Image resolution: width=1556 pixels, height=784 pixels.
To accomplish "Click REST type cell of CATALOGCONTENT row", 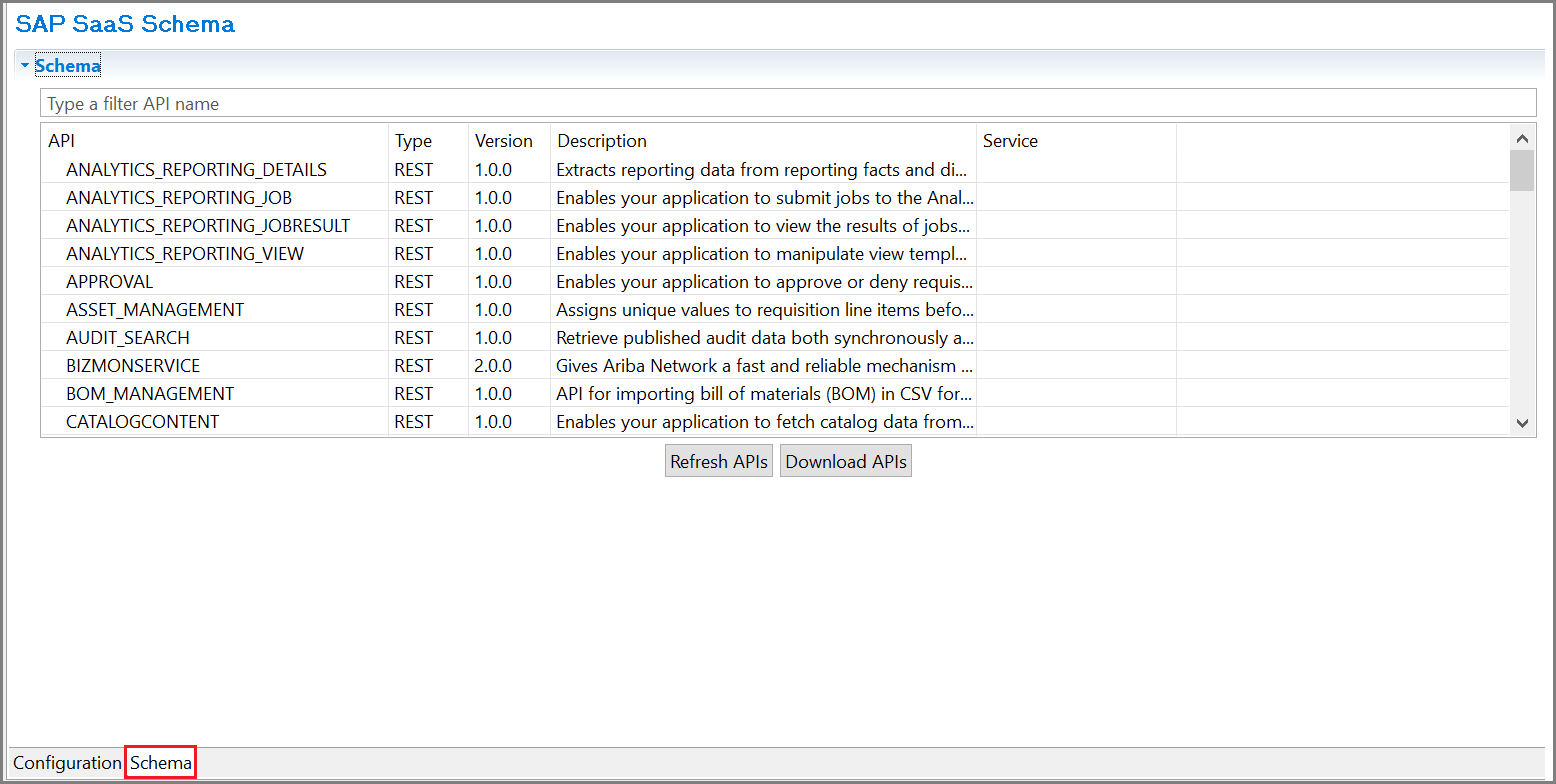I will [413, 422].
